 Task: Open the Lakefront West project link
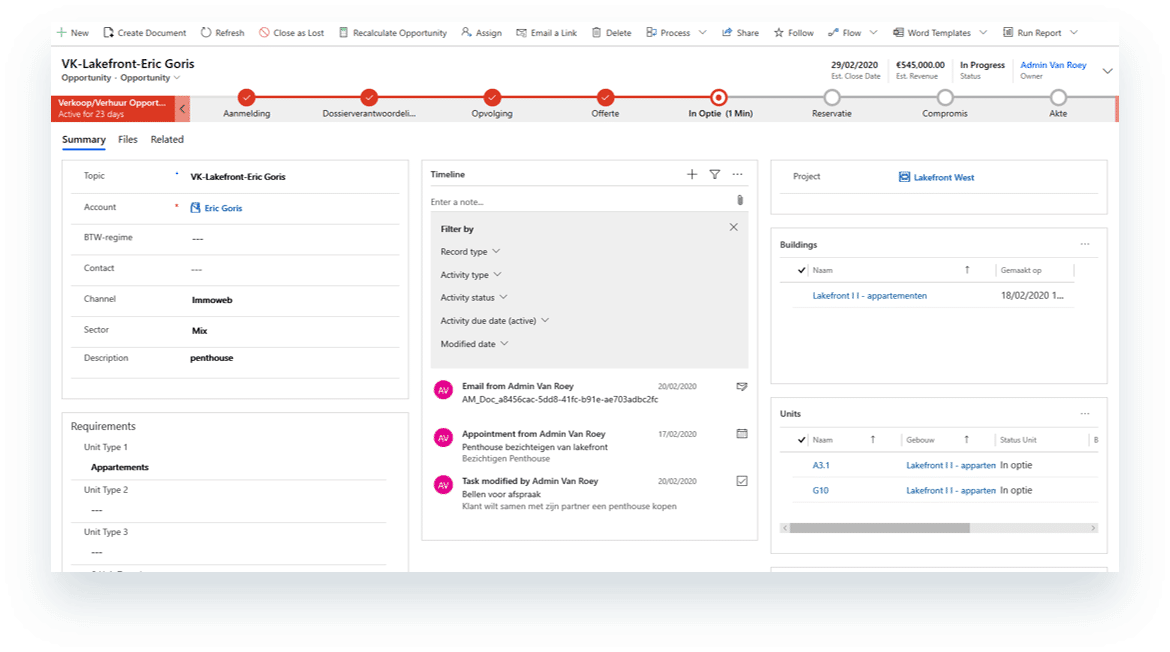[944, 178]
